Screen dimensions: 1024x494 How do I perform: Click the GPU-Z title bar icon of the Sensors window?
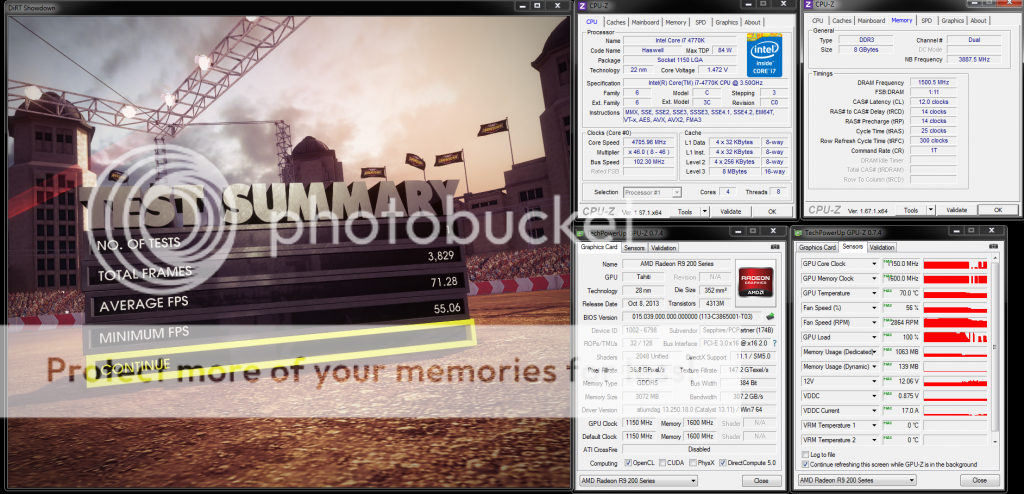[x=800, y=231]
